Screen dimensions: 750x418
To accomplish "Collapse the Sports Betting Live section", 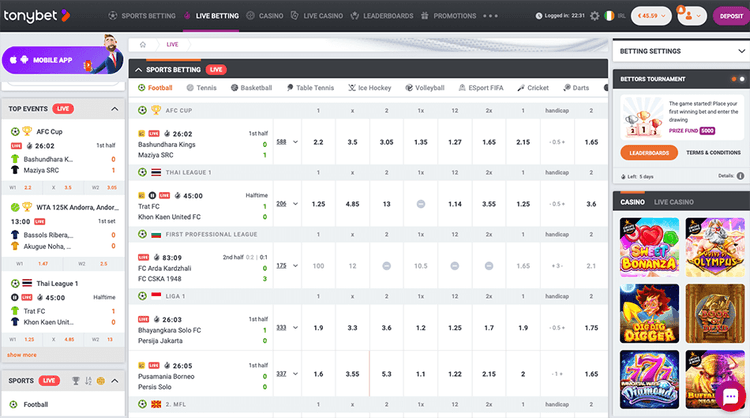I will pyautogui.click(x=139, y=70).
